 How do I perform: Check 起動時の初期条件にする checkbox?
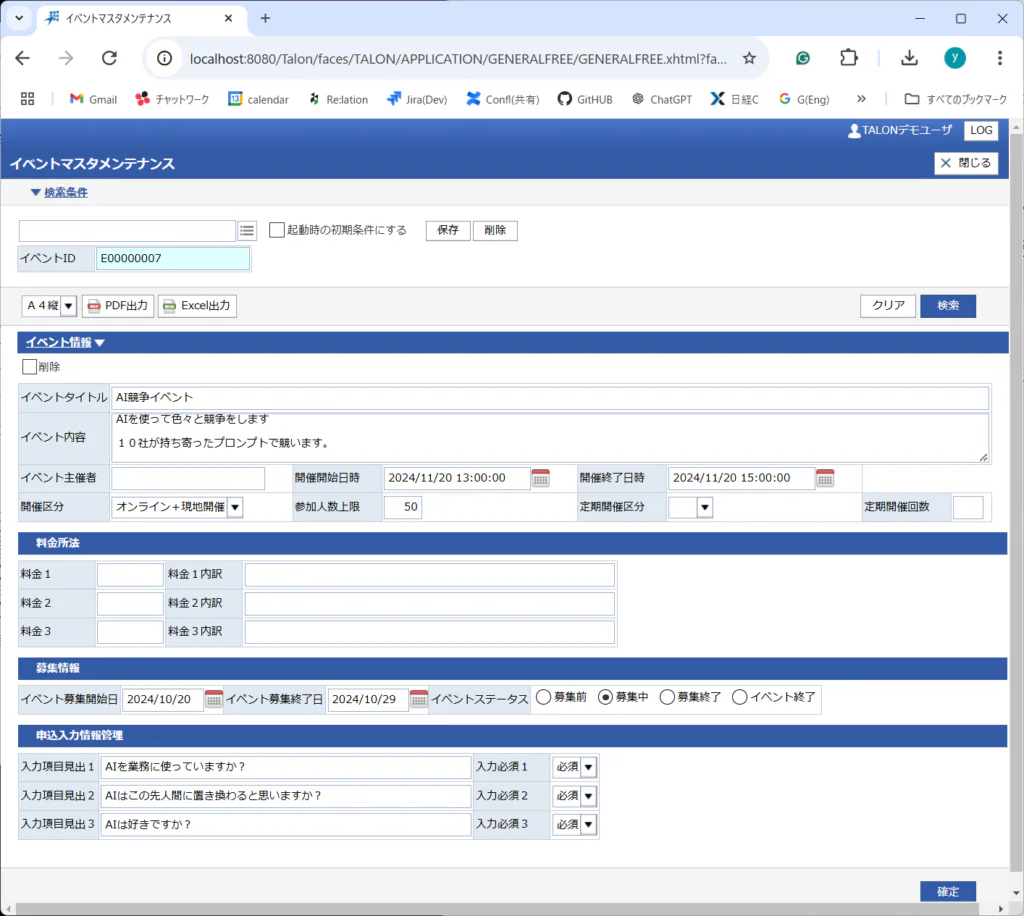pyautogui.click(x=277, y=230)
